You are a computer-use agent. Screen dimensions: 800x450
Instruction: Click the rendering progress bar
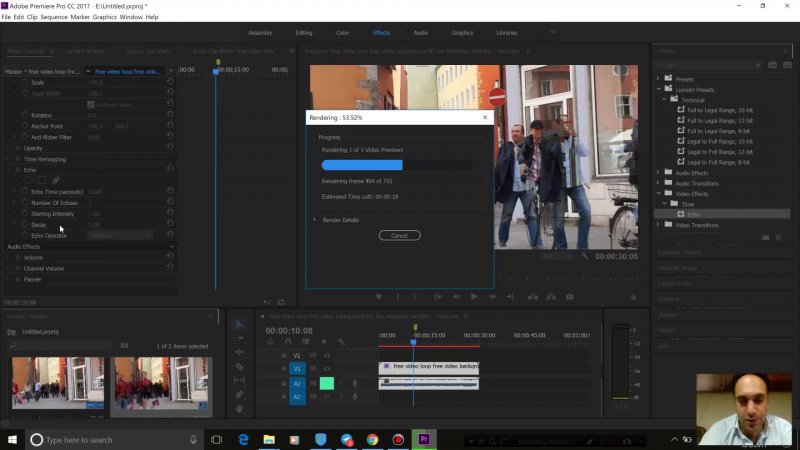[x=397, y=165]
